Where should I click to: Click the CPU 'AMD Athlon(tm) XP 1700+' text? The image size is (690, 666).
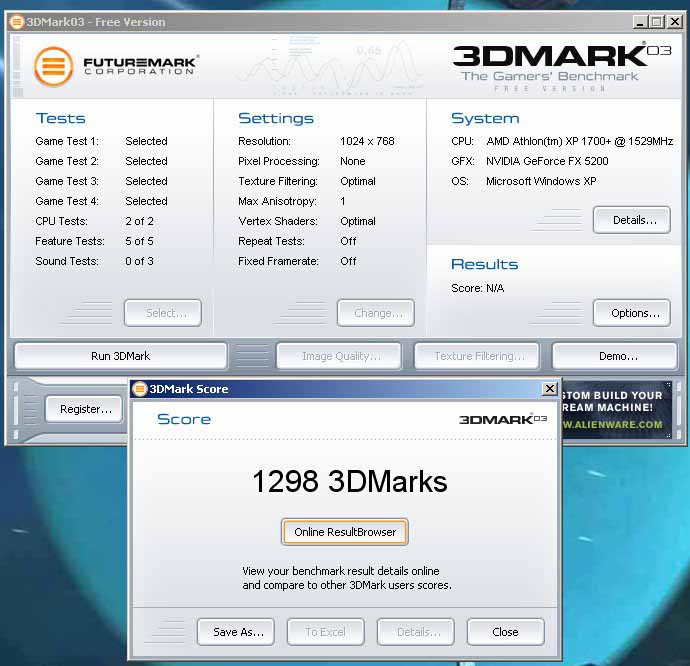549,141
